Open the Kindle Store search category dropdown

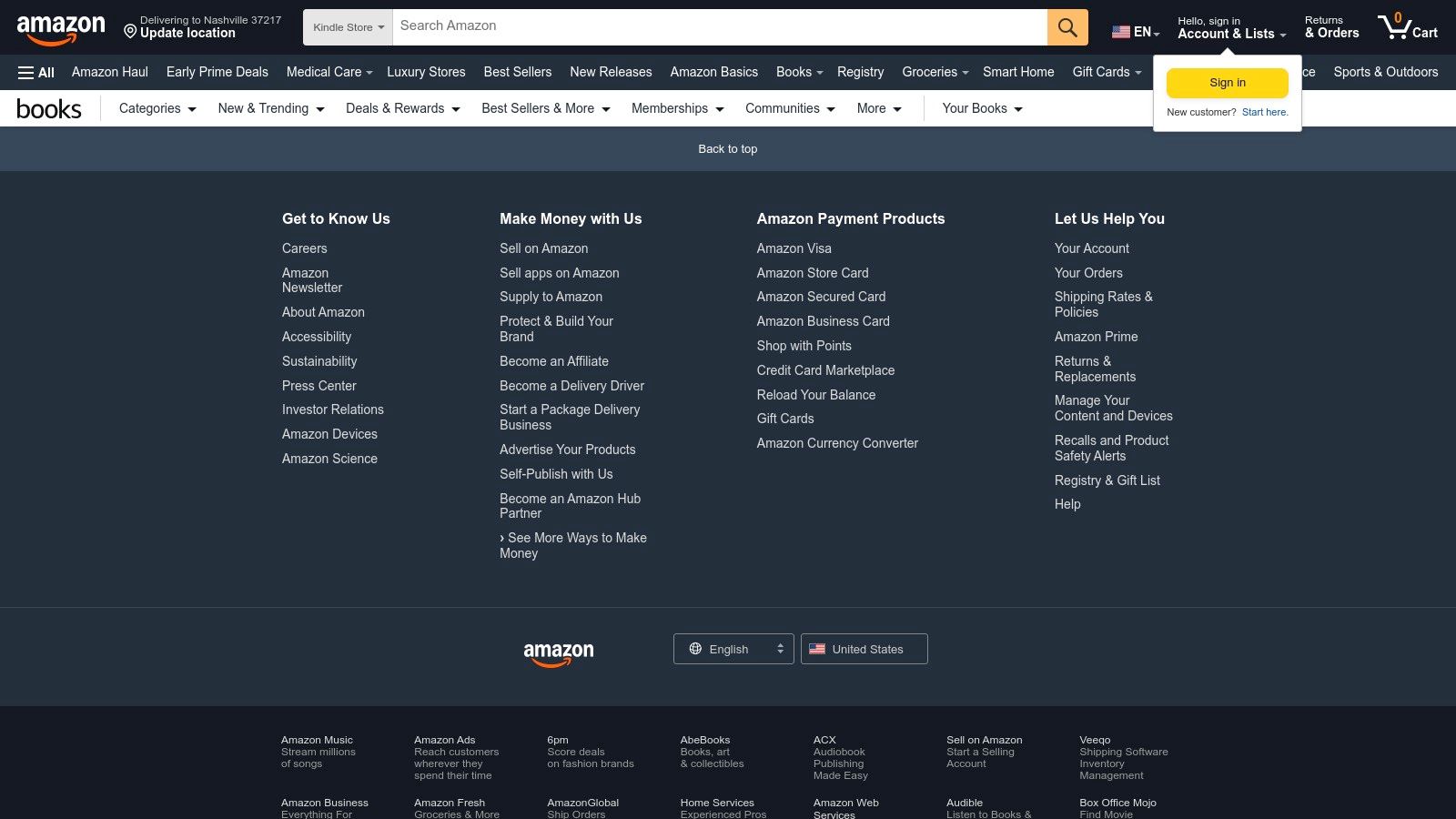point(349,27)
